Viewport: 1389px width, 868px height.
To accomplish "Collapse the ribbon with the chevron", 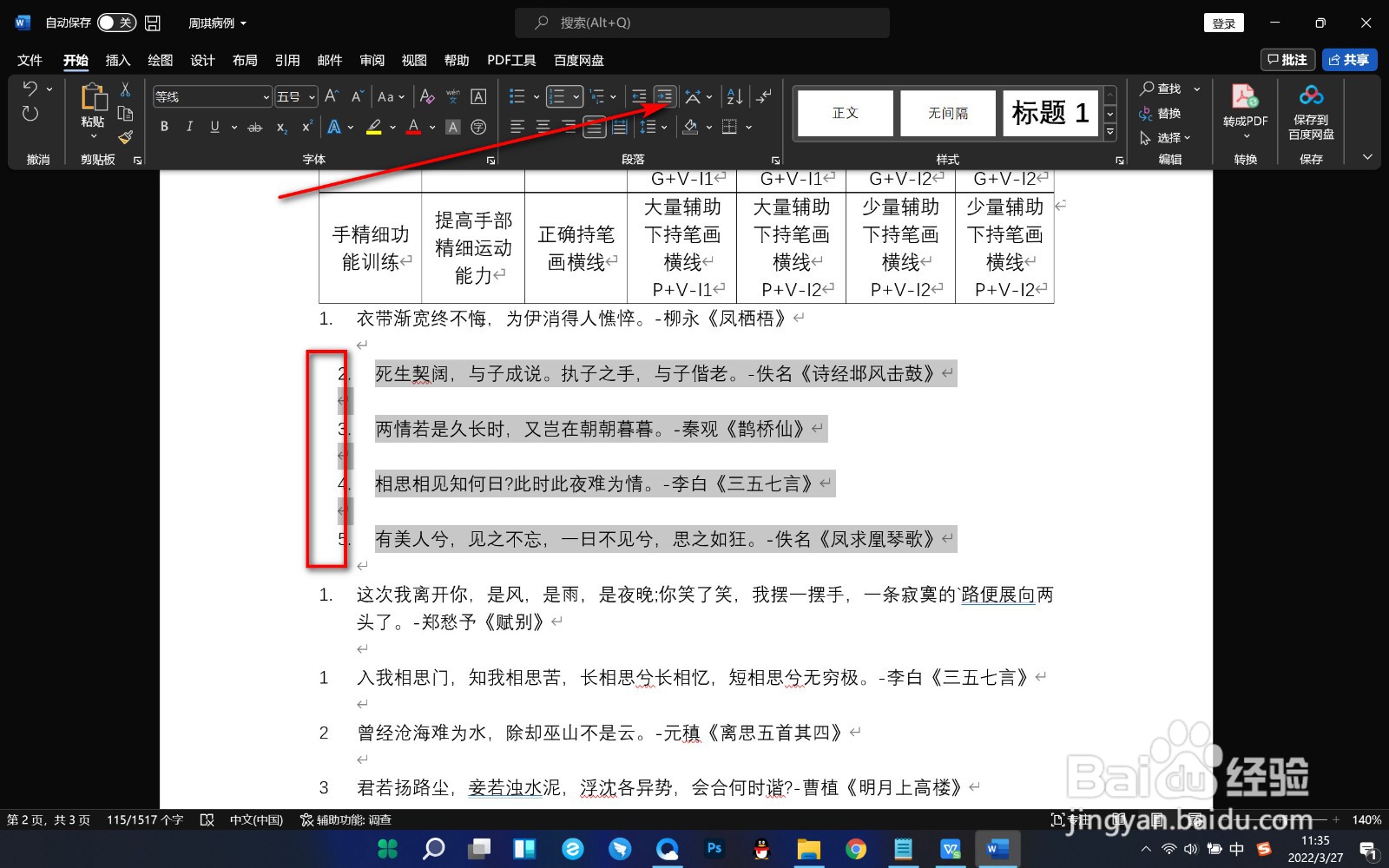I will pos(1367,157).
